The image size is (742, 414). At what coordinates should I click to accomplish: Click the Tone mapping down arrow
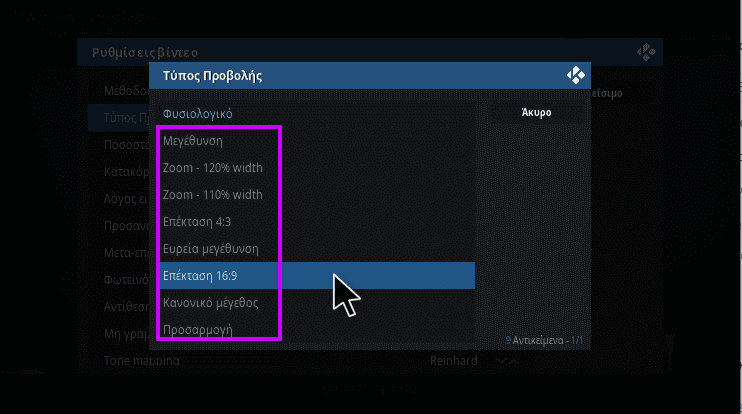point(501,361)
